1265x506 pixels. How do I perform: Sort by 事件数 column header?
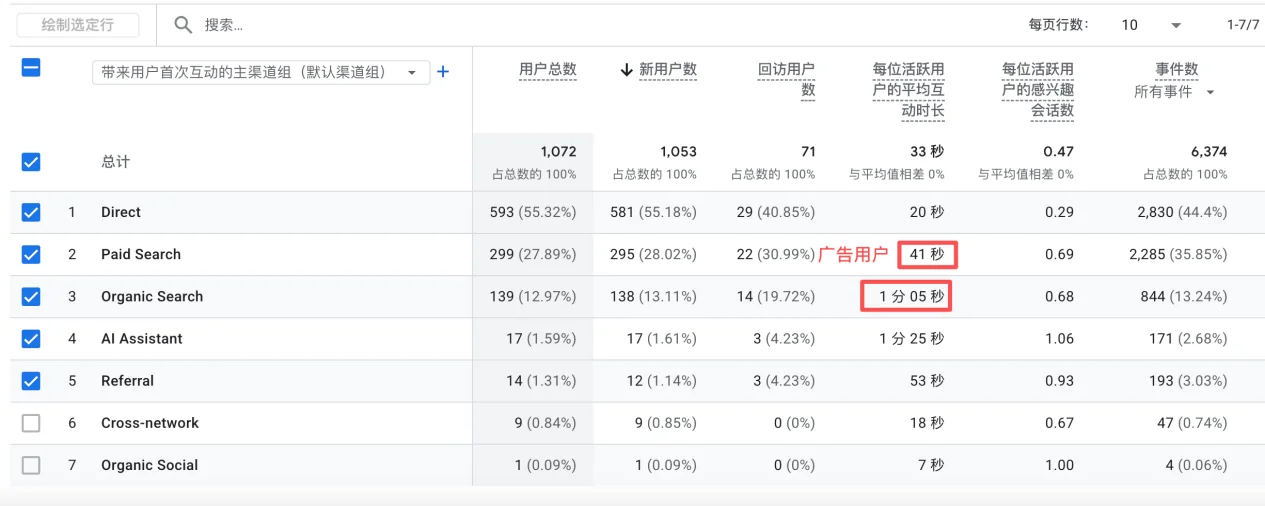pyautogui.click(x=1177, y=70)
